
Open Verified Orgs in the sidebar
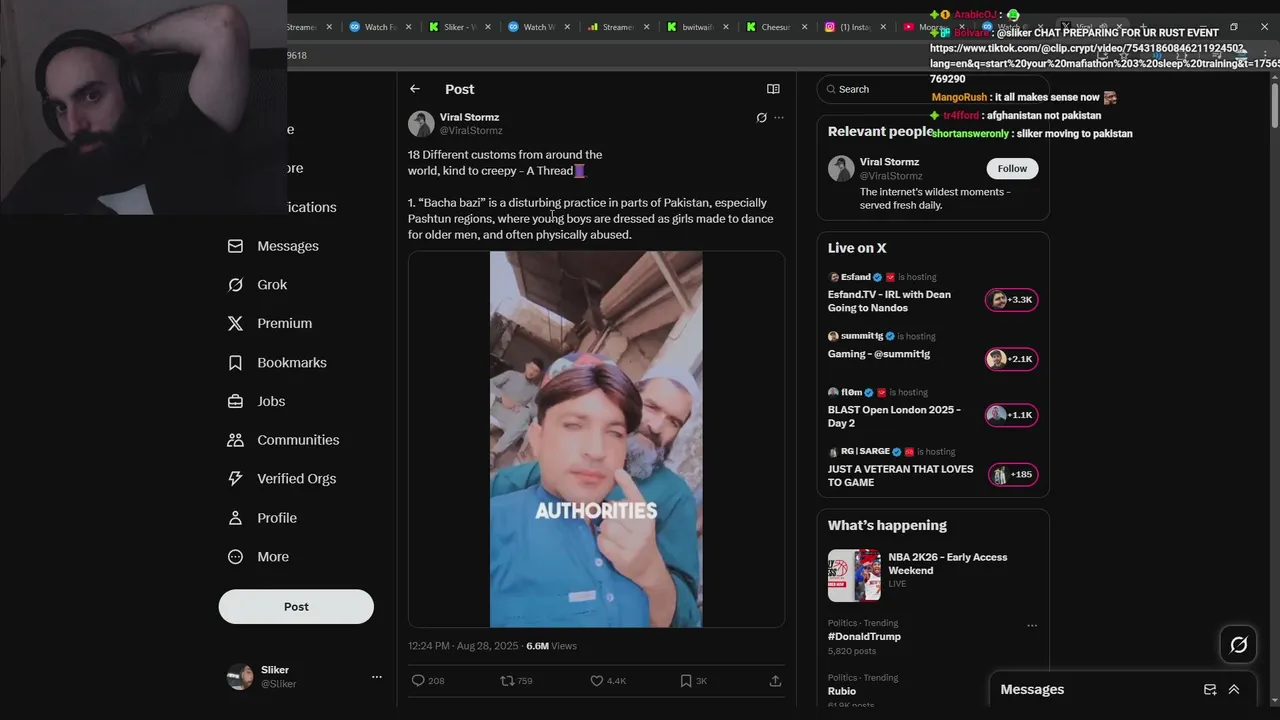tap(296, 479)
